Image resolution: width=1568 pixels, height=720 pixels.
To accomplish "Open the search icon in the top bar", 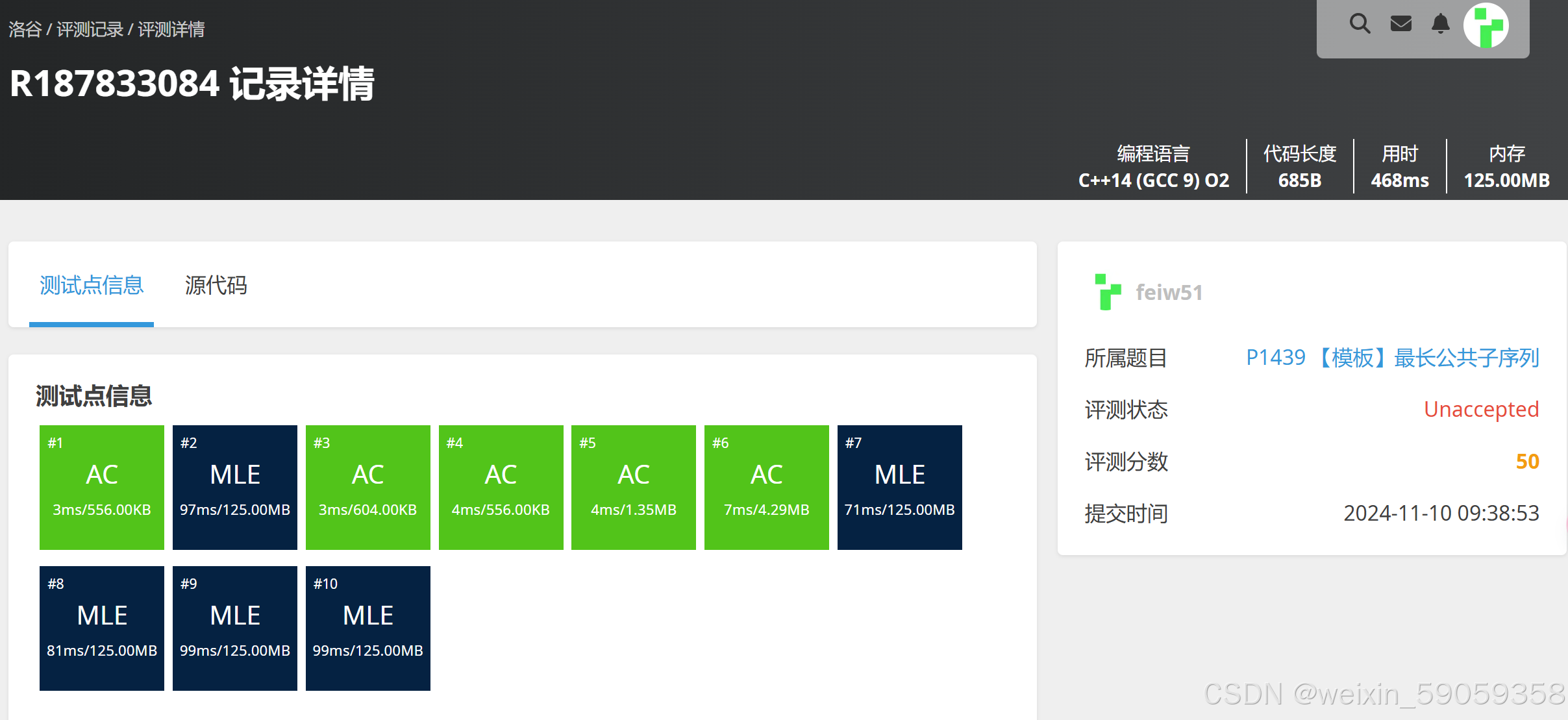I will click(x=1360, y=24).
